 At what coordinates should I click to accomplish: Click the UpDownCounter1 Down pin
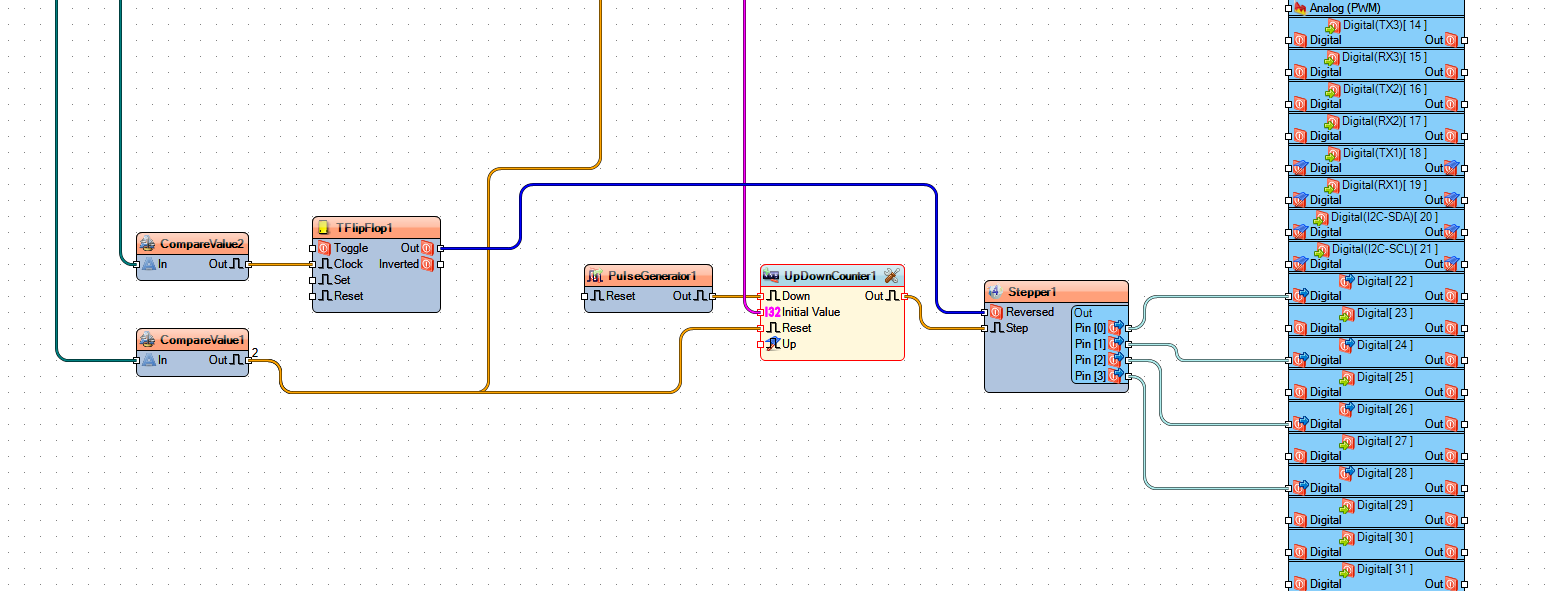pos(761,296)
